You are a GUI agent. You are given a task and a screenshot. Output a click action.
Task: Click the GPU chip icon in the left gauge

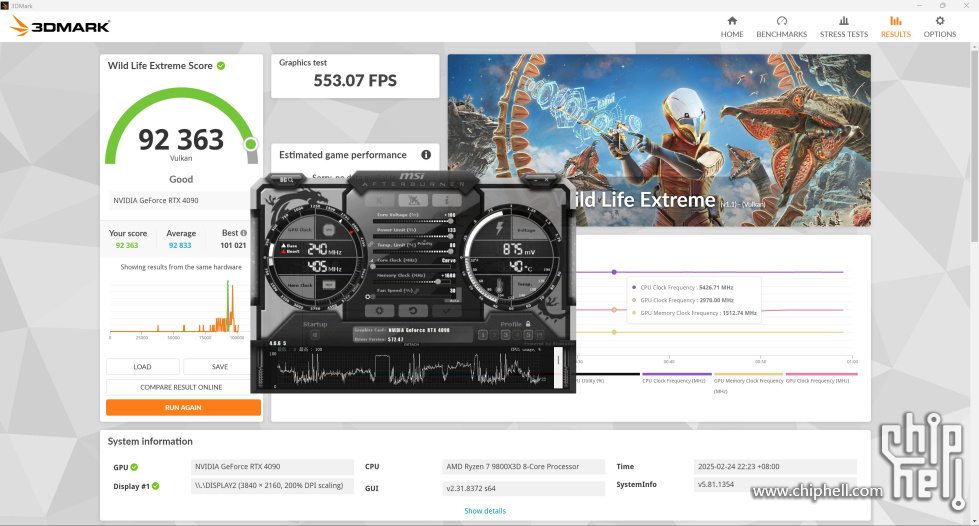point(329,230)
